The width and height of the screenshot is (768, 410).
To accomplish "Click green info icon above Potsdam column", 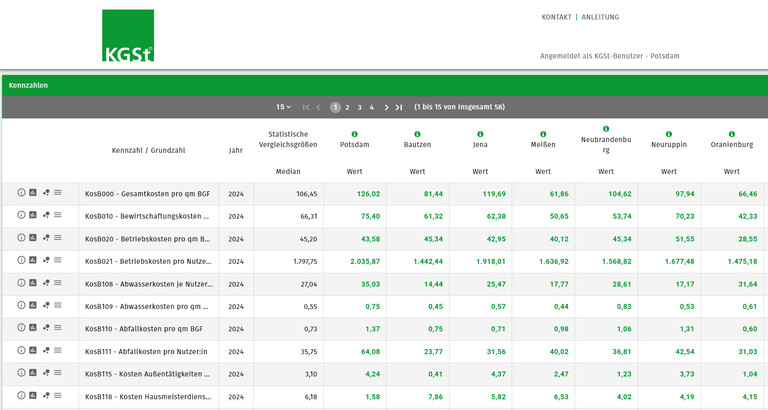I will (x=354, y=133).
